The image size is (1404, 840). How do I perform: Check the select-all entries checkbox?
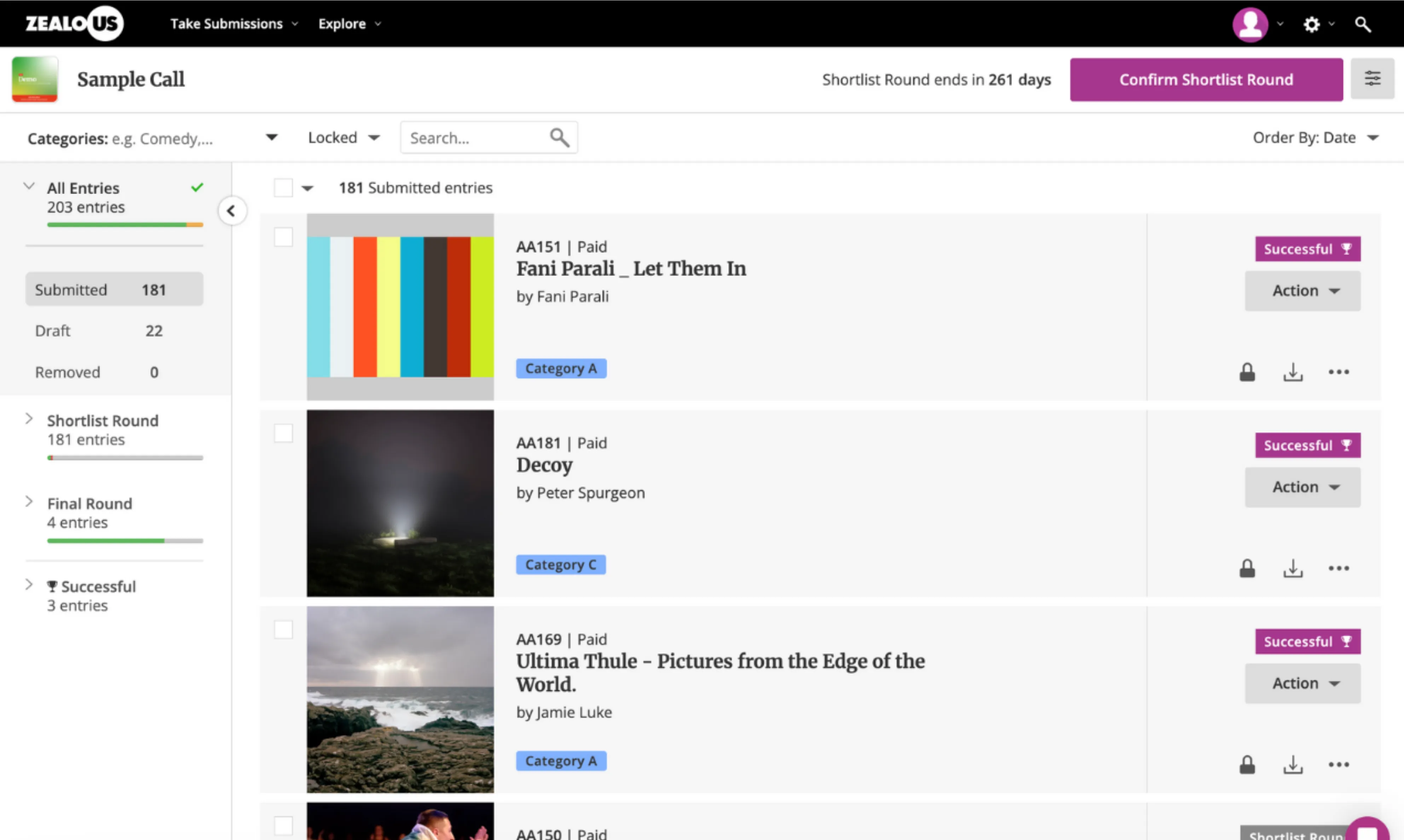283,187
